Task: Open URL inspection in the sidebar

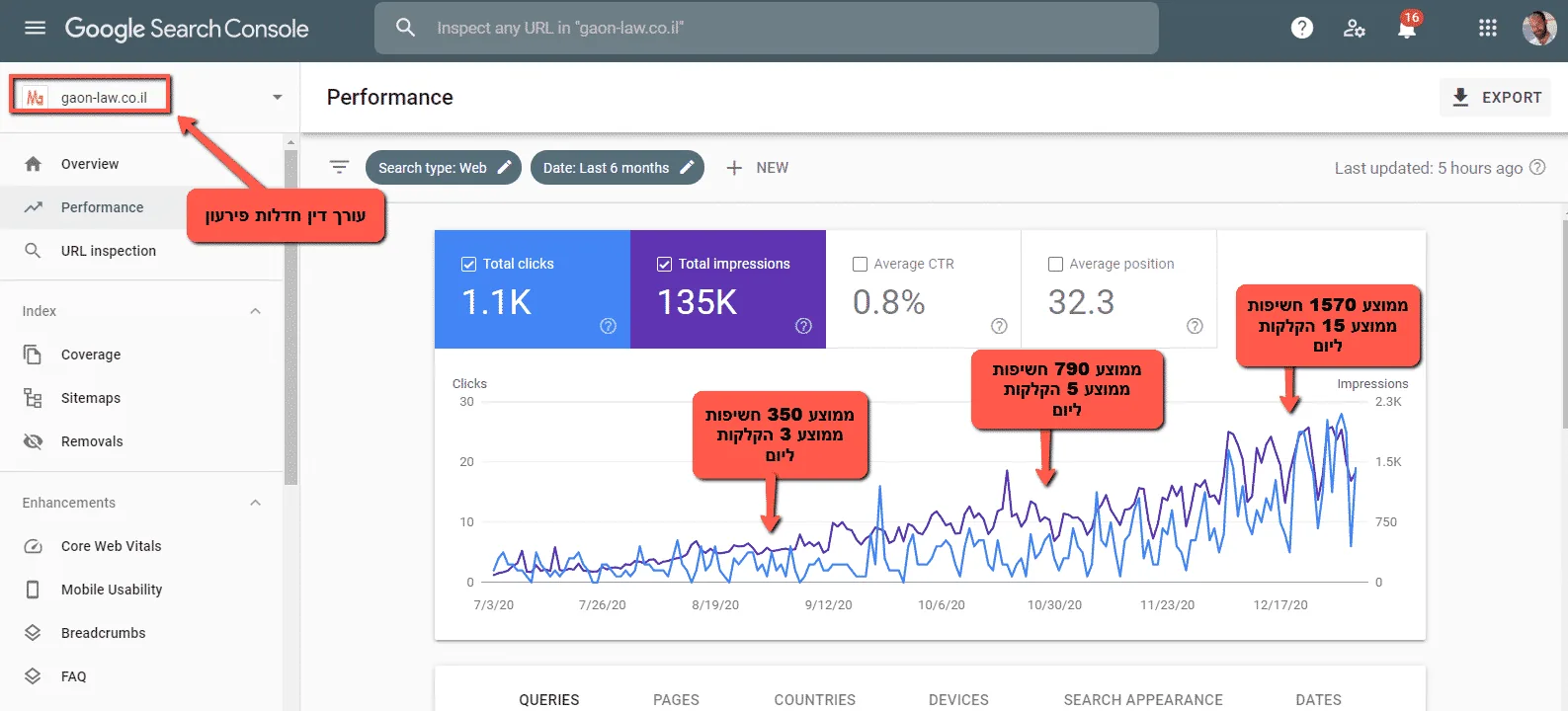Action: (x=109, y=251)
